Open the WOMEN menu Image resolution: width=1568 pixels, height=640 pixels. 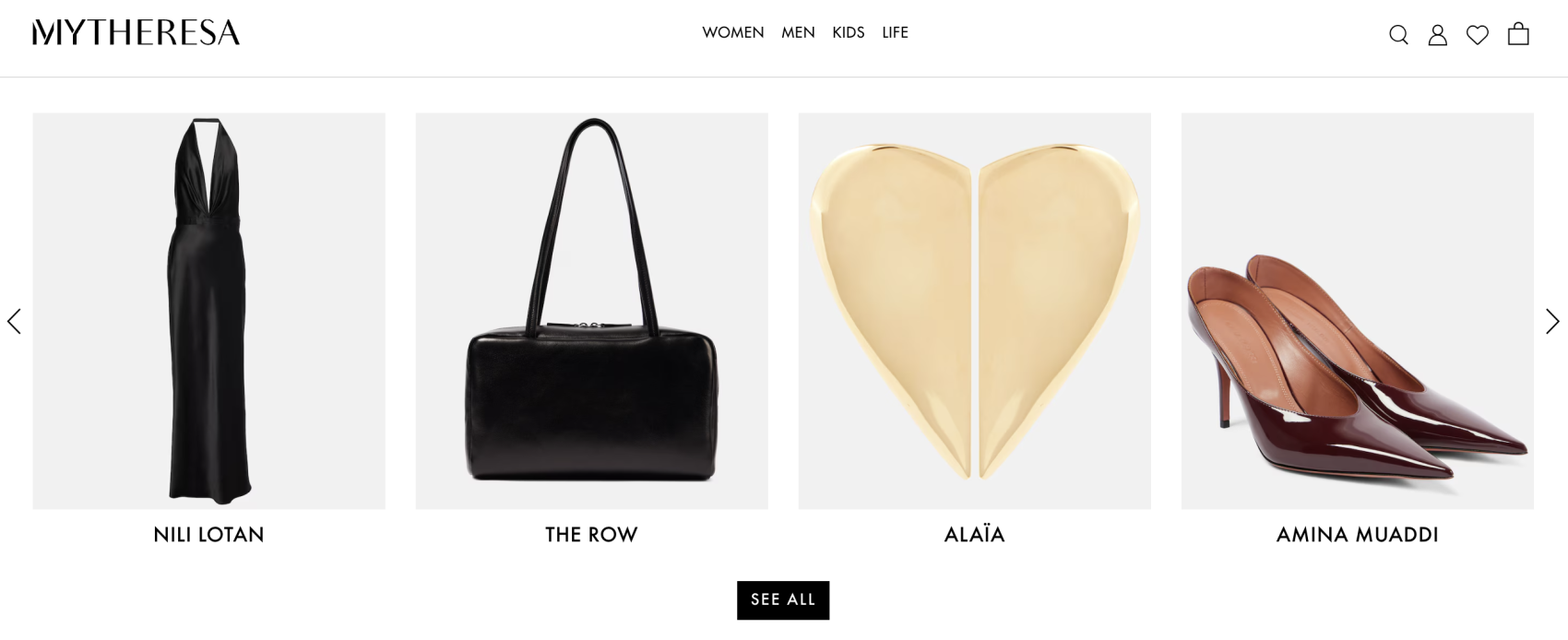click(733, 32)
